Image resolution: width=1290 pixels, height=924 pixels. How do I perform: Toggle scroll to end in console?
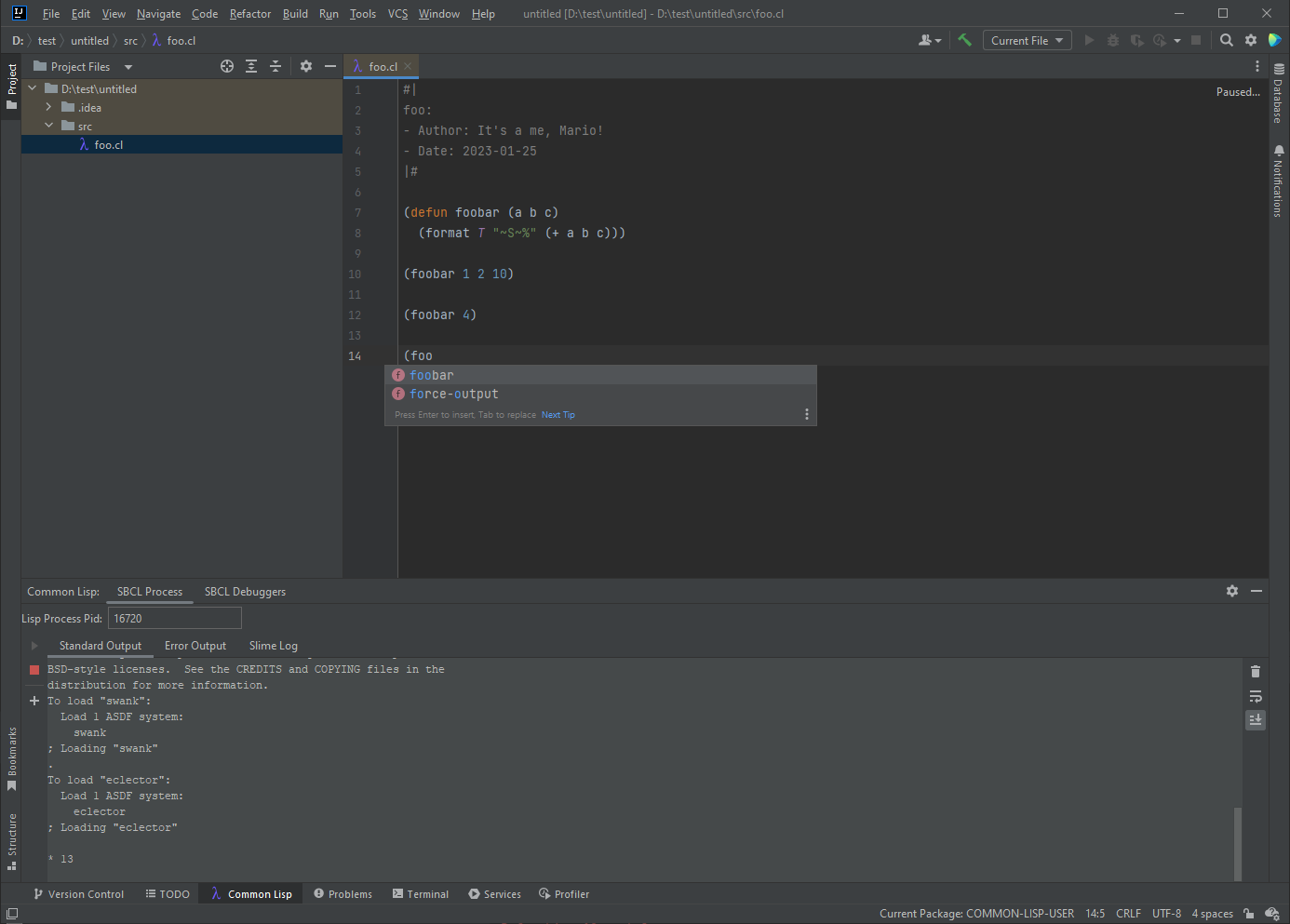tap(1256, 720)
